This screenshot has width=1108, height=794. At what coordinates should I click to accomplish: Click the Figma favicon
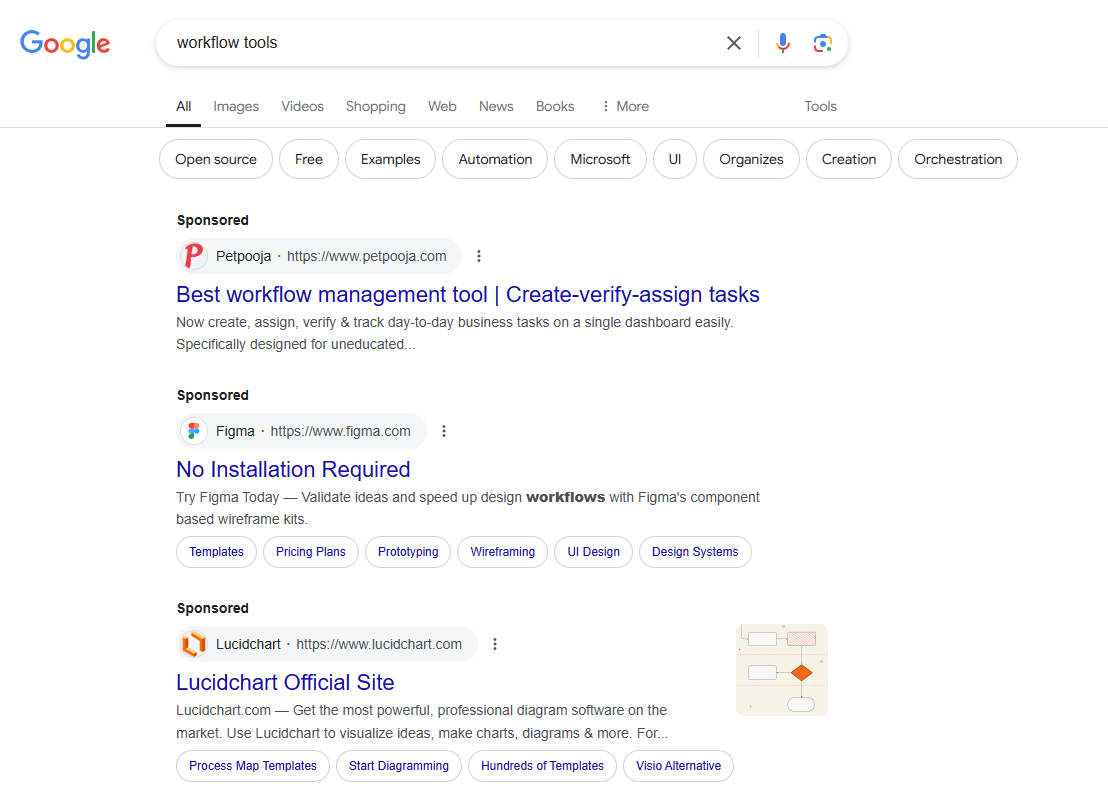[194, 431]
